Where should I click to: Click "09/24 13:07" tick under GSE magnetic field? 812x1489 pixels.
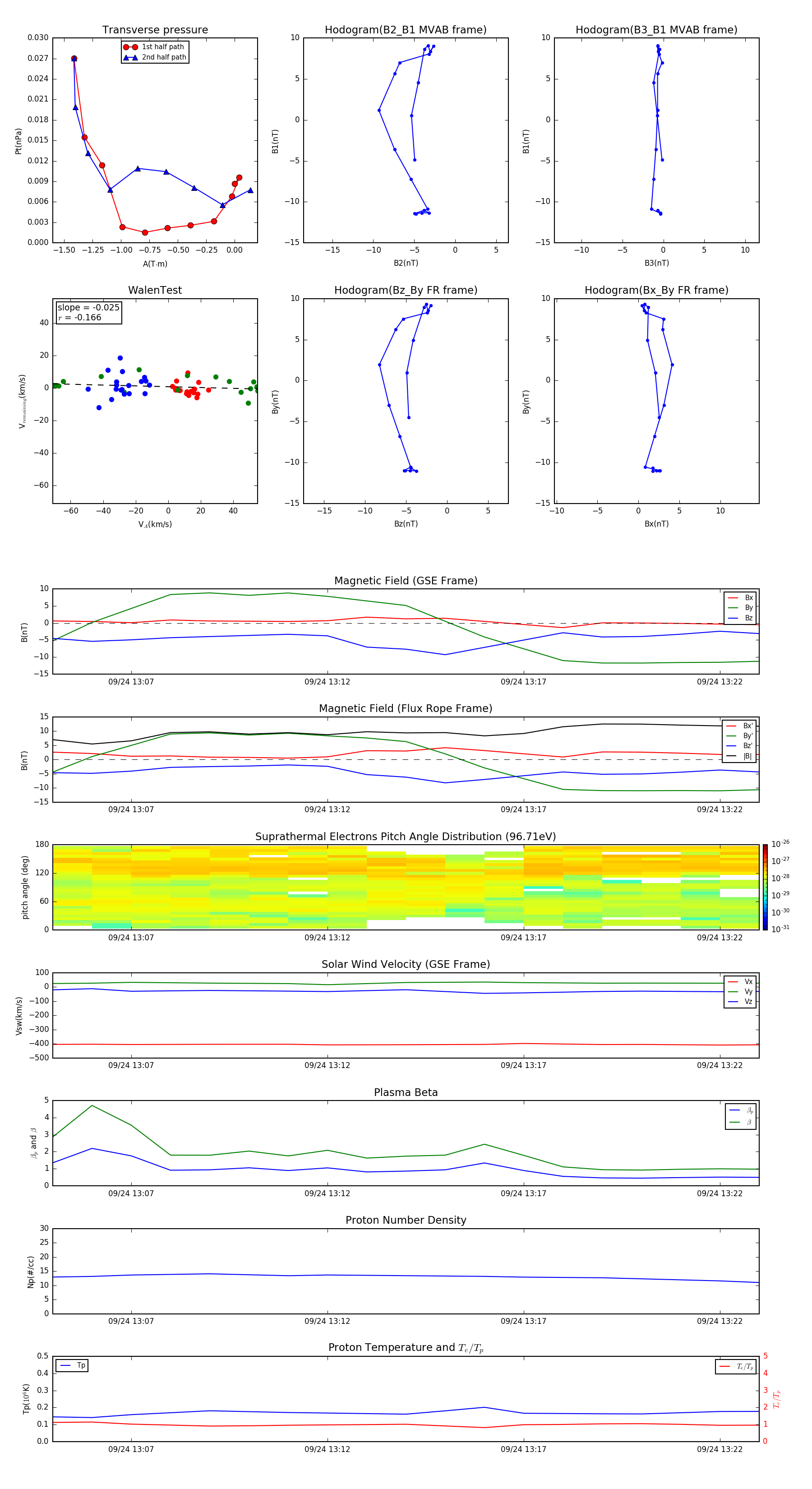click(131, 681)
